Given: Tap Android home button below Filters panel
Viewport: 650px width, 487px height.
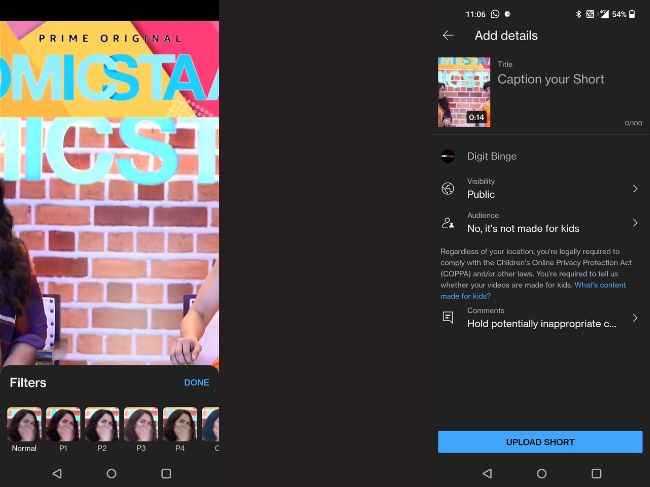Looking at the screenshot, I should pyautogui.click(x=111, y=473).
